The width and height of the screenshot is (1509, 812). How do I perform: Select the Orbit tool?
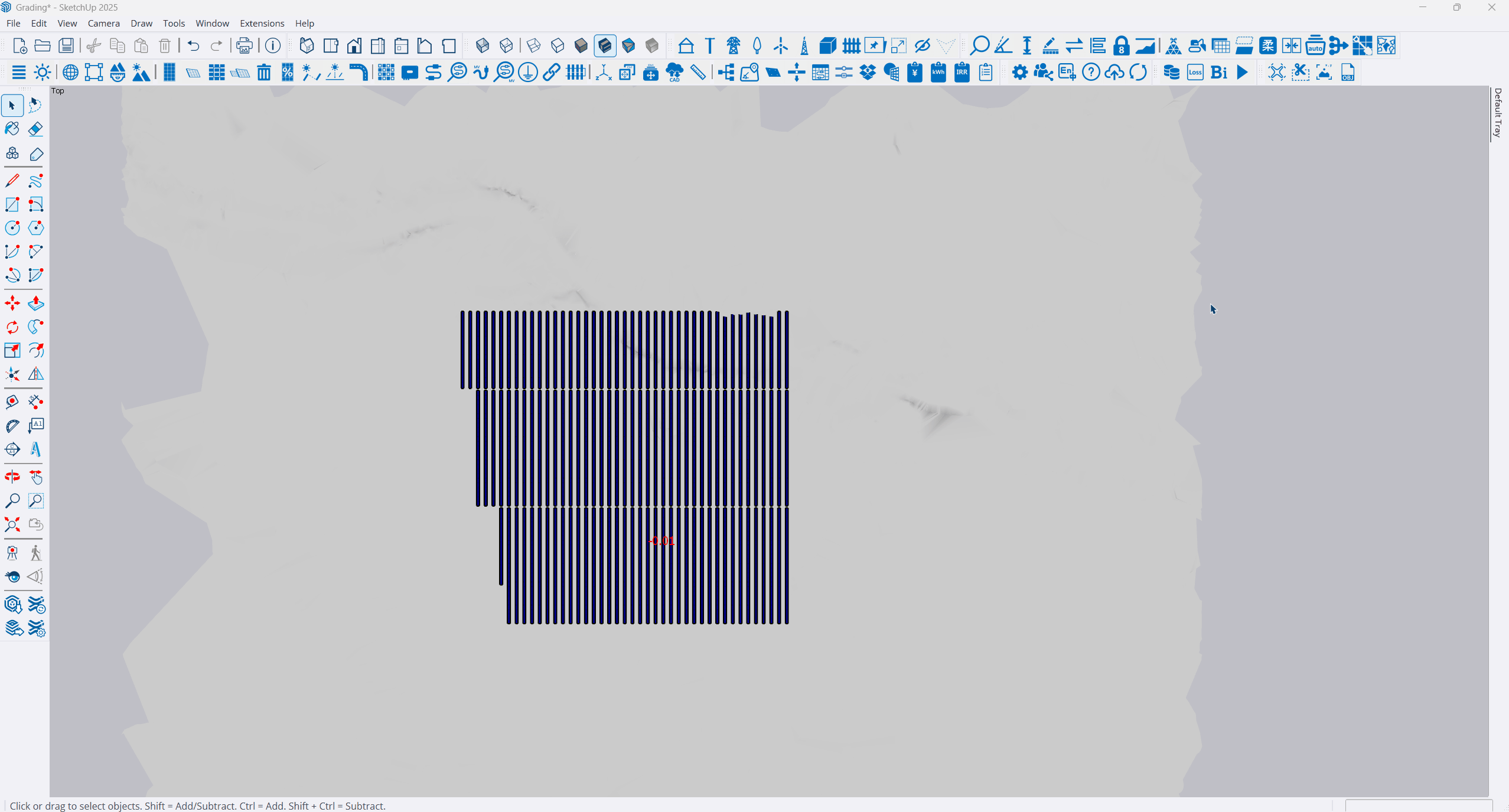(x=12, y=477)
